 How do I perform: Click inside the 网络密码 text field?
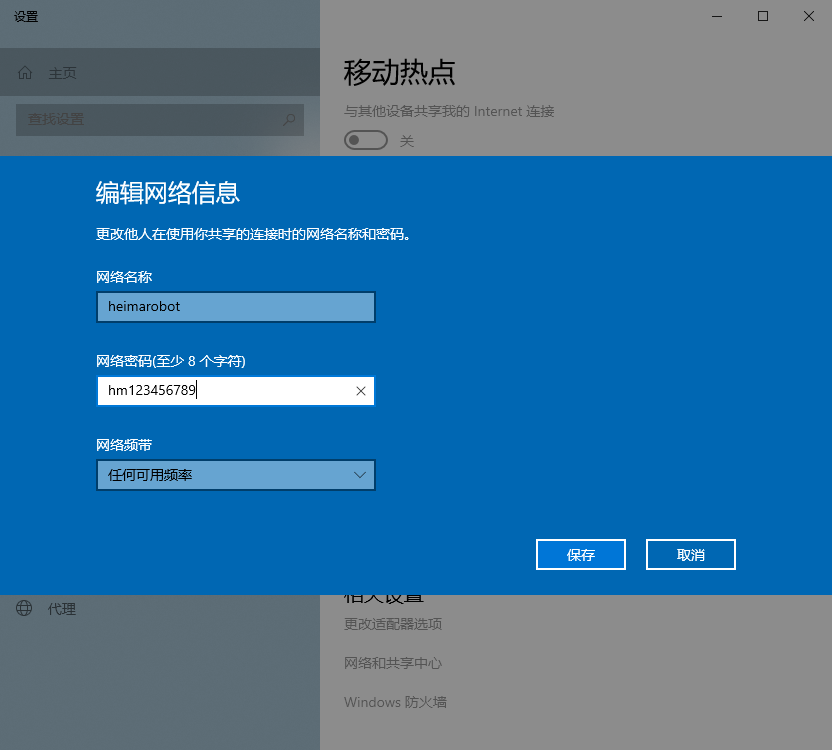(225, 391)
